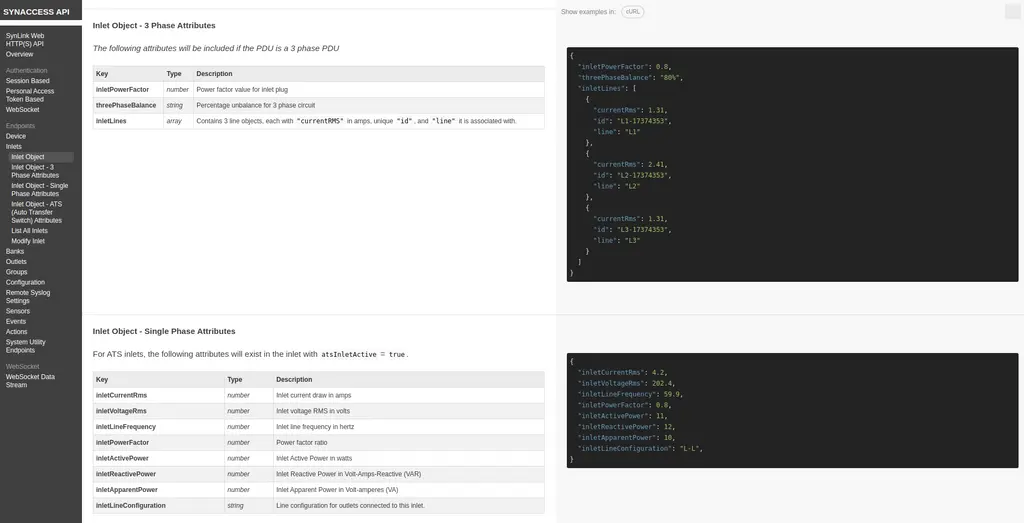Click 'Percentage unbalance for 3 phase circuit' description
Image resolution: width=1024 pixels, height=523 pixels.
pos(255,105)
